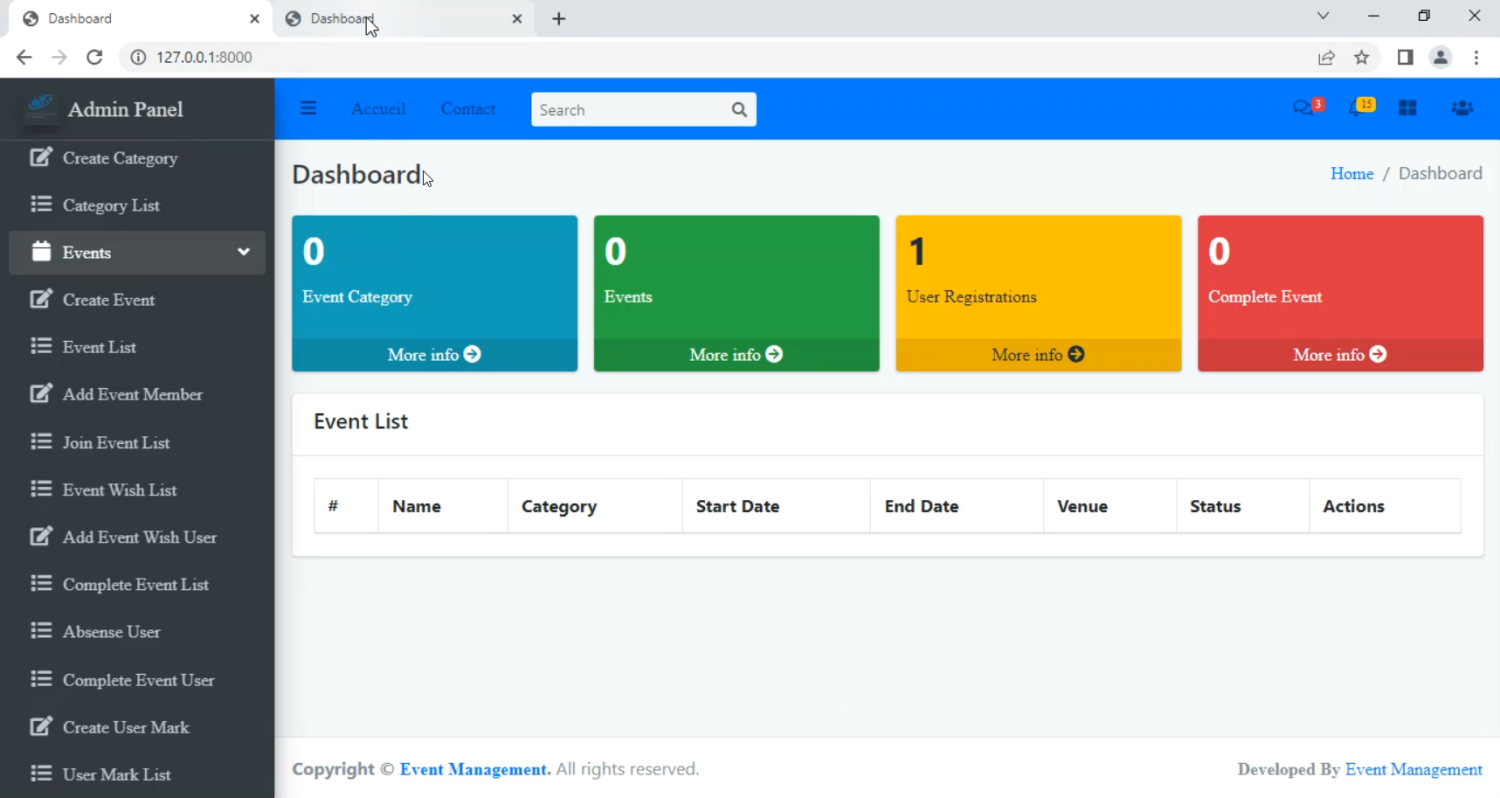Click the grid apps icon in navbar

point(1407,109)
